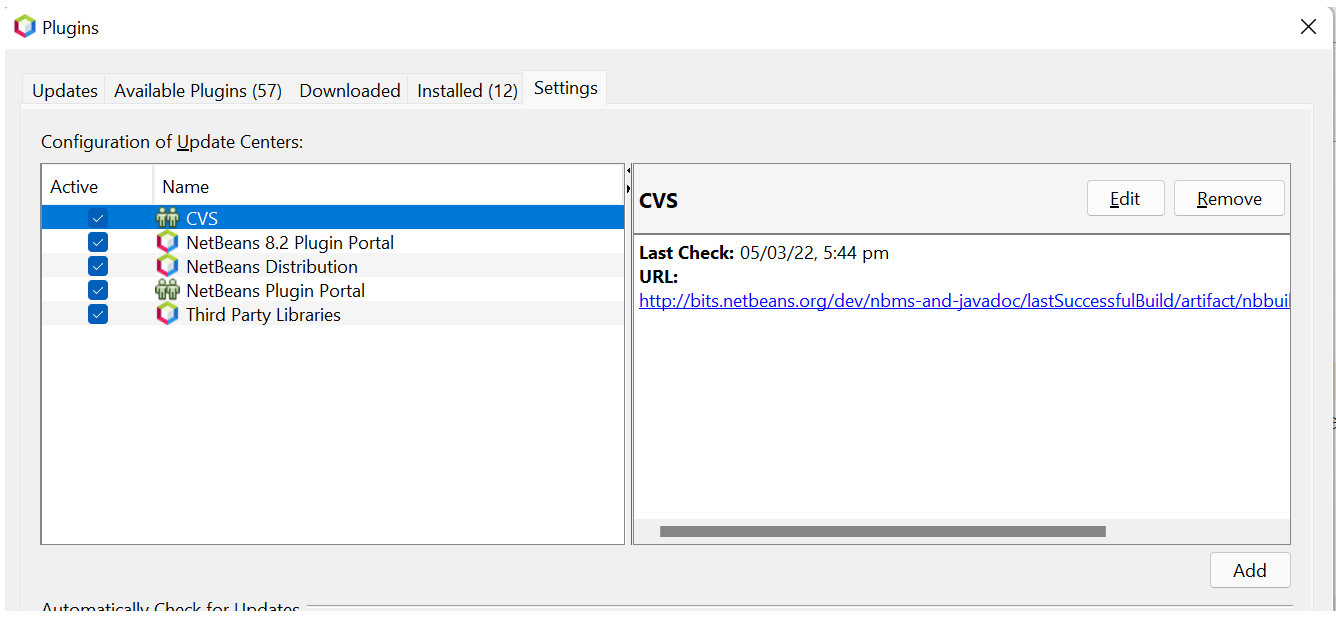The width and height of the screenshot is (1336, 619).
Task: Select the NetBeans 8.2 Plugin Portal row
Action: click(333, 242)
